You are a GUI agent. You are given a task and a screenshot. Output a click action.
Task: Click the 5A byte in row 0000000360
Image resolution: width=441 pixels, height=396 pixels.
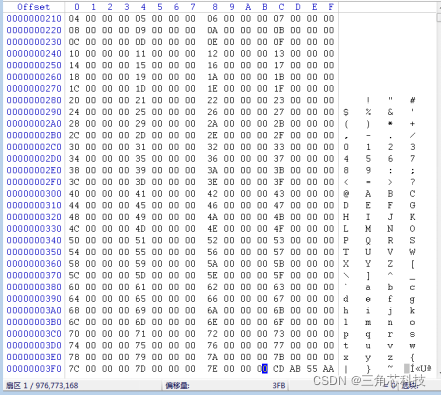click(212, 264)
